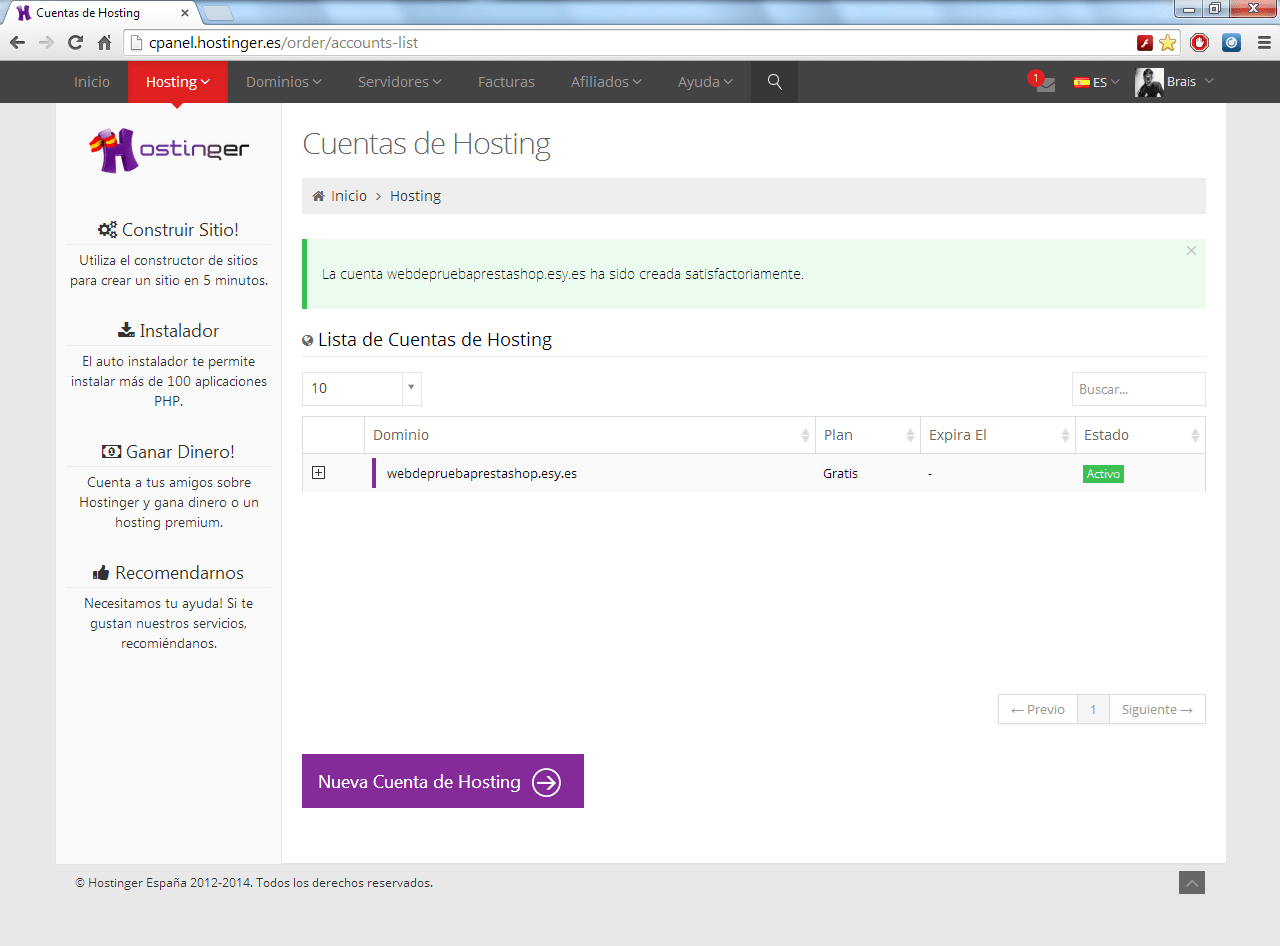Viewport: 1280px width, 946px height.
Task: Select page 1 in pagination
Action: point(1093,709)
